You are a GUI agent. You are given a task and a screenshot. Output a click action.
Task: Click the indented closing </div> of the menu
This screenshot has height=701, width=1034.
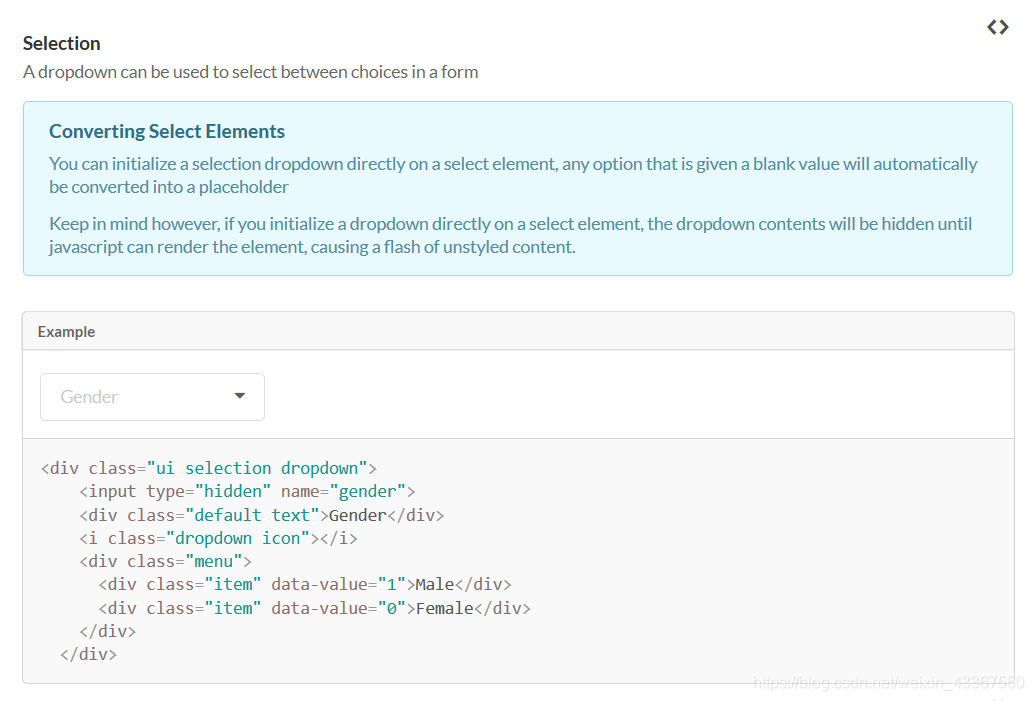pyautogui.click(x=107, y=631)
